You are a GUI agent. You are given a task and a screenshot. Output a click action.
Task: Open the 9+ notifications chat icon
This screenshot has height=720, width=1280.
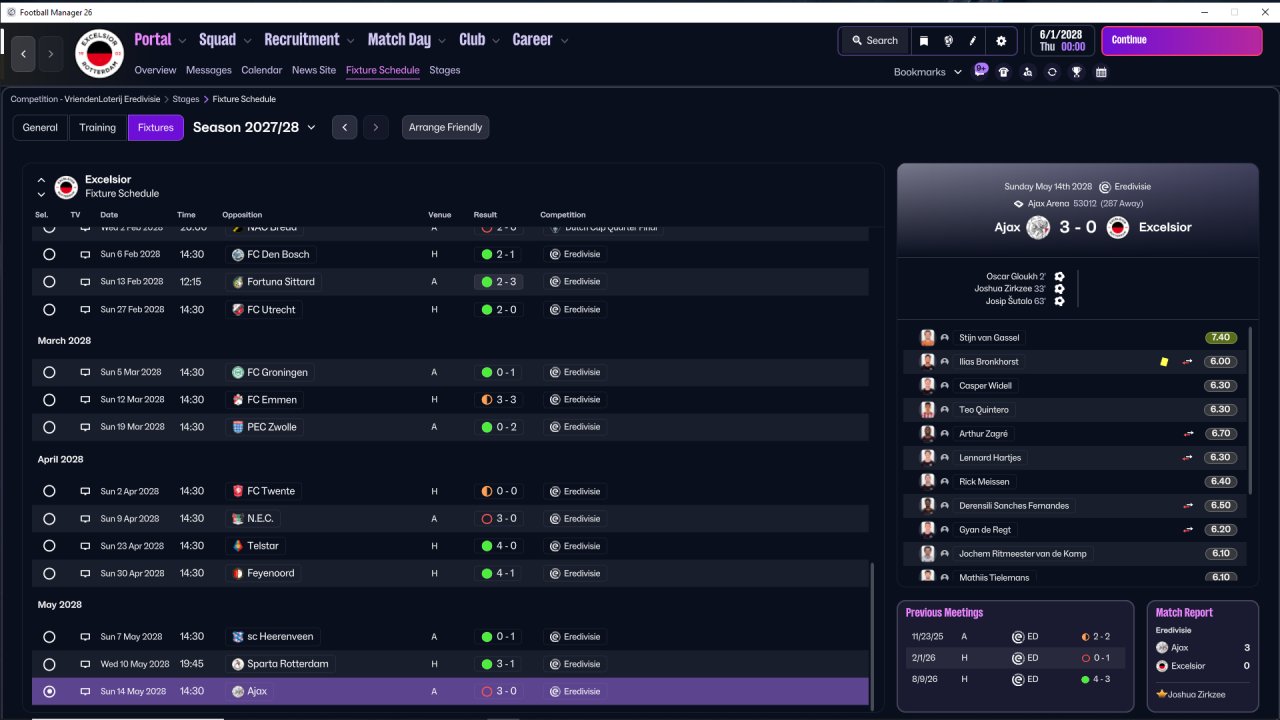coord(981,71)
